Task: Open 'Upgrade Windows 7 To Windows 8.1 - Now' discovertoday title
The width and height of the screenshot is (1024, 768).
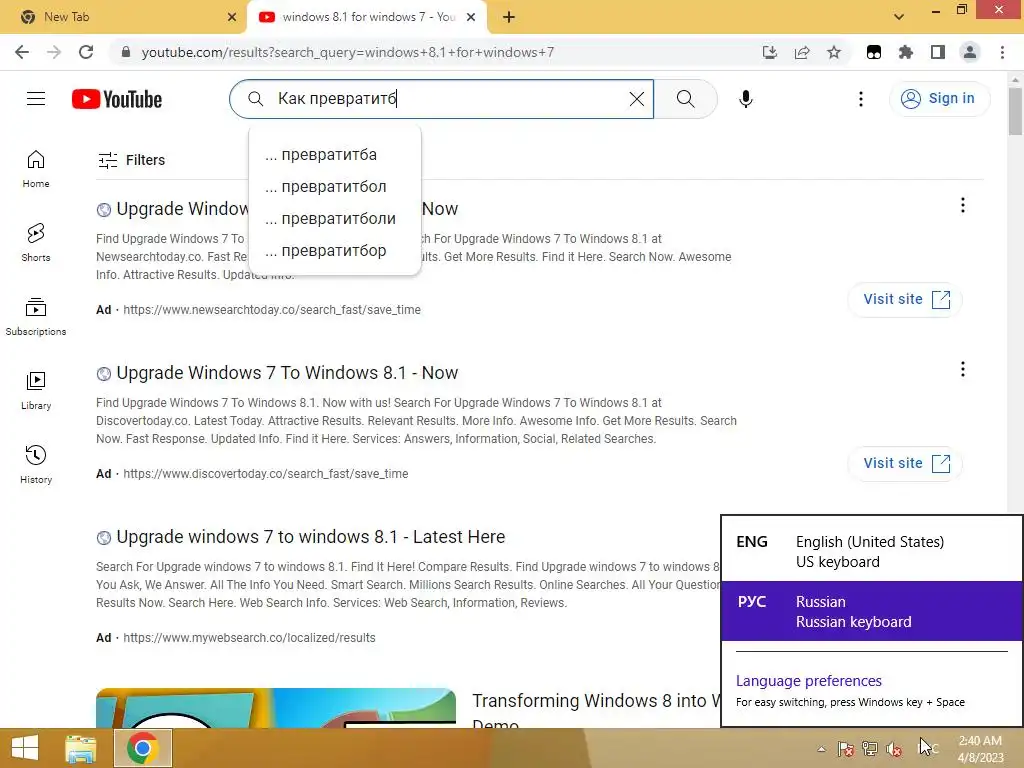Action: [287, 373]
